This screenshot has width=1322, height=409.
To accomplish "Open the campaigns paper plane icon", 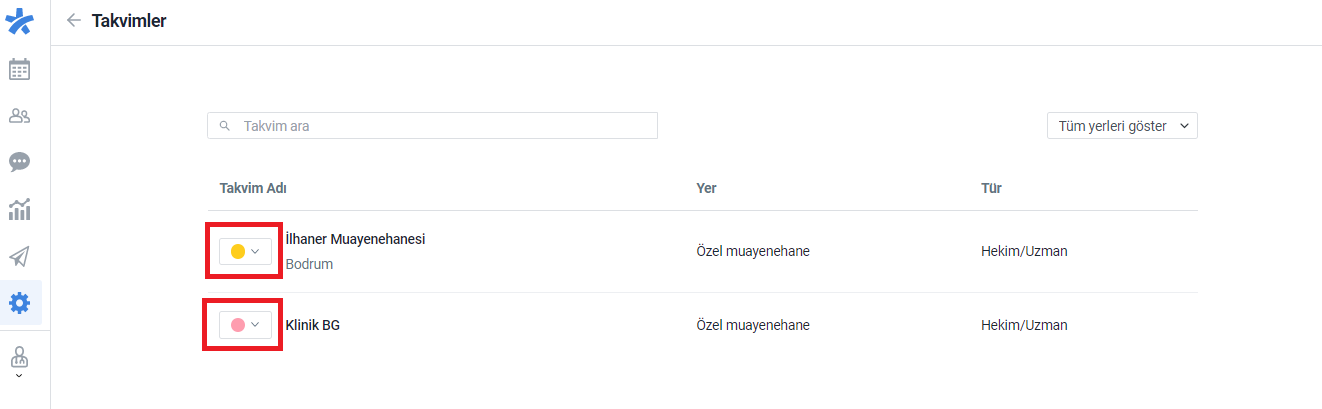I will click(x=19, y=256).
